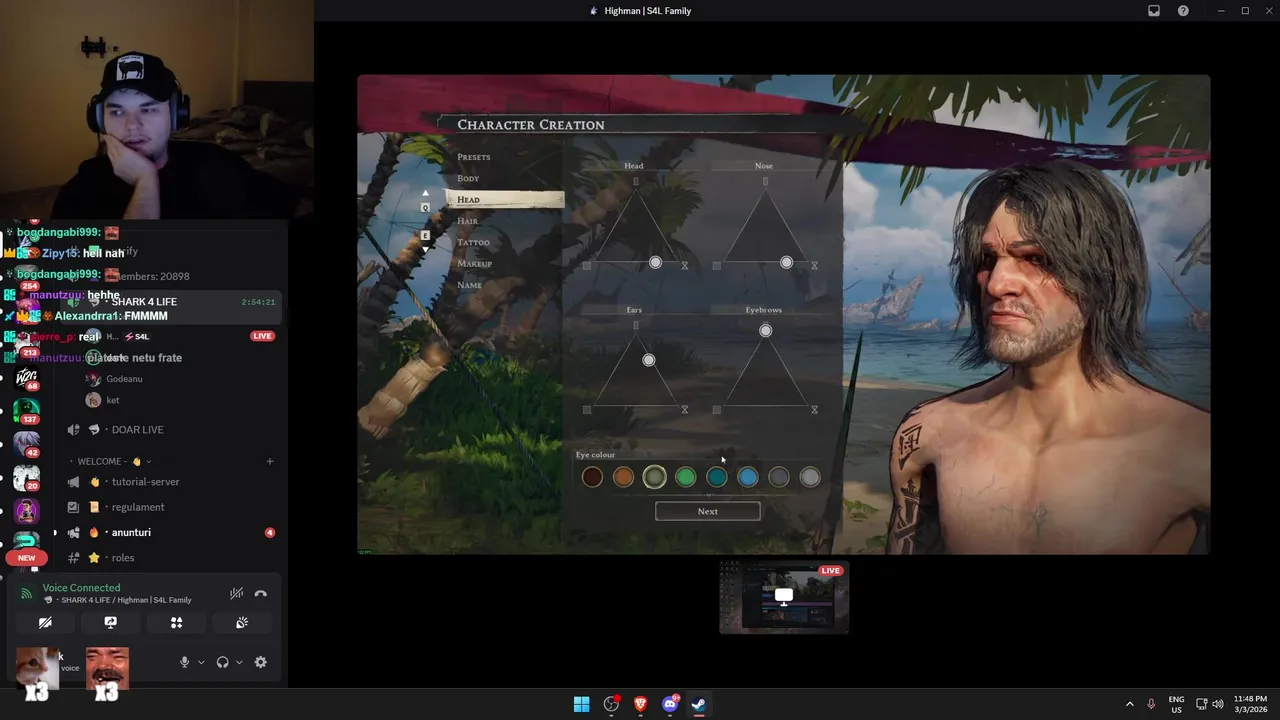
Task: Open headphones output options arrow
Action: (239, 662)
